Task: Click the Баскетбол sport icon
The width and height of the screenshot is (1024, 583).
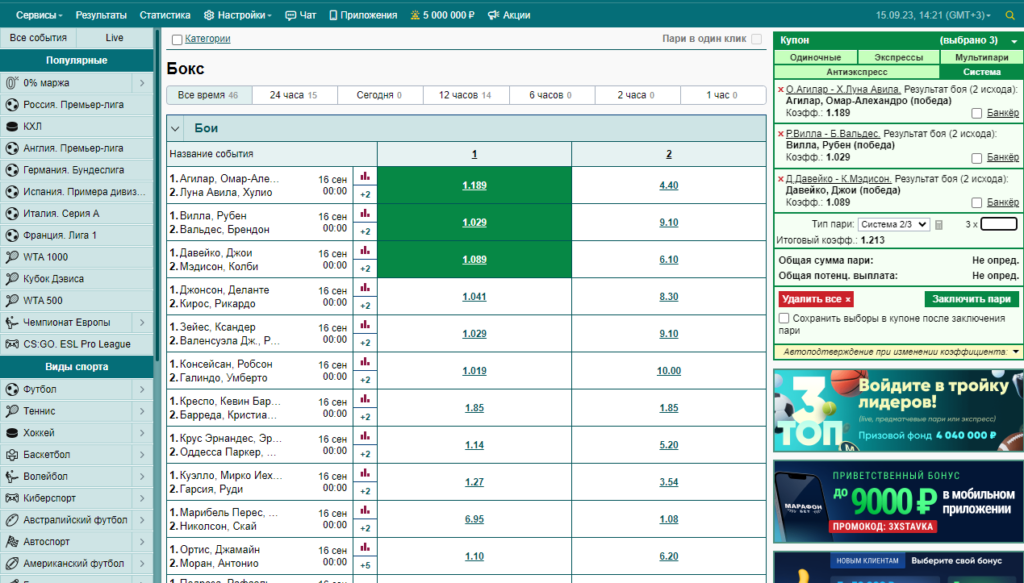Action: pyautogui.click(x=12, y=454)
